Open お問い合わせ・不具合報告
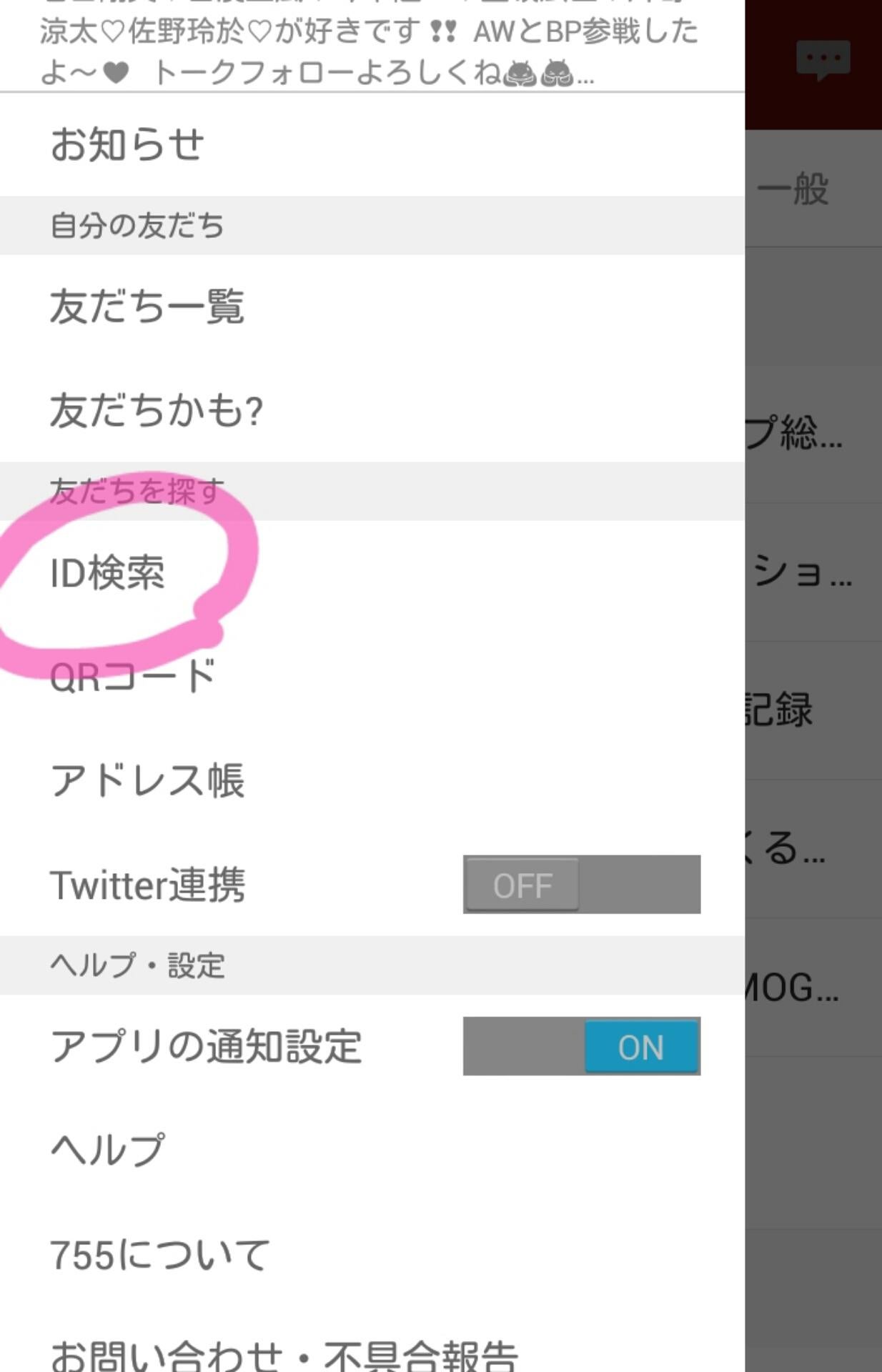 tap(284, 1354)
